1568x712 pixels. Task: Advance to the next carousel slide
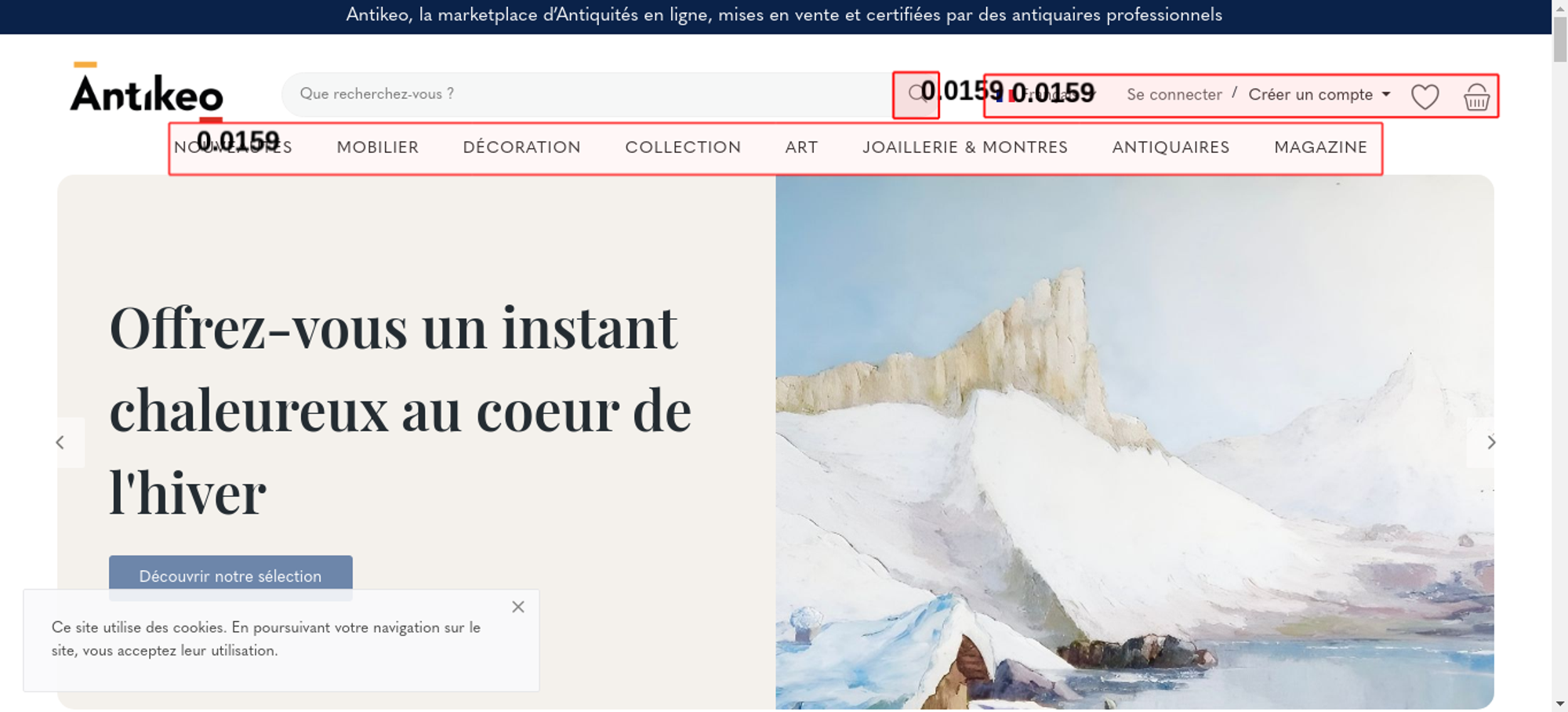pos(1490,442)
